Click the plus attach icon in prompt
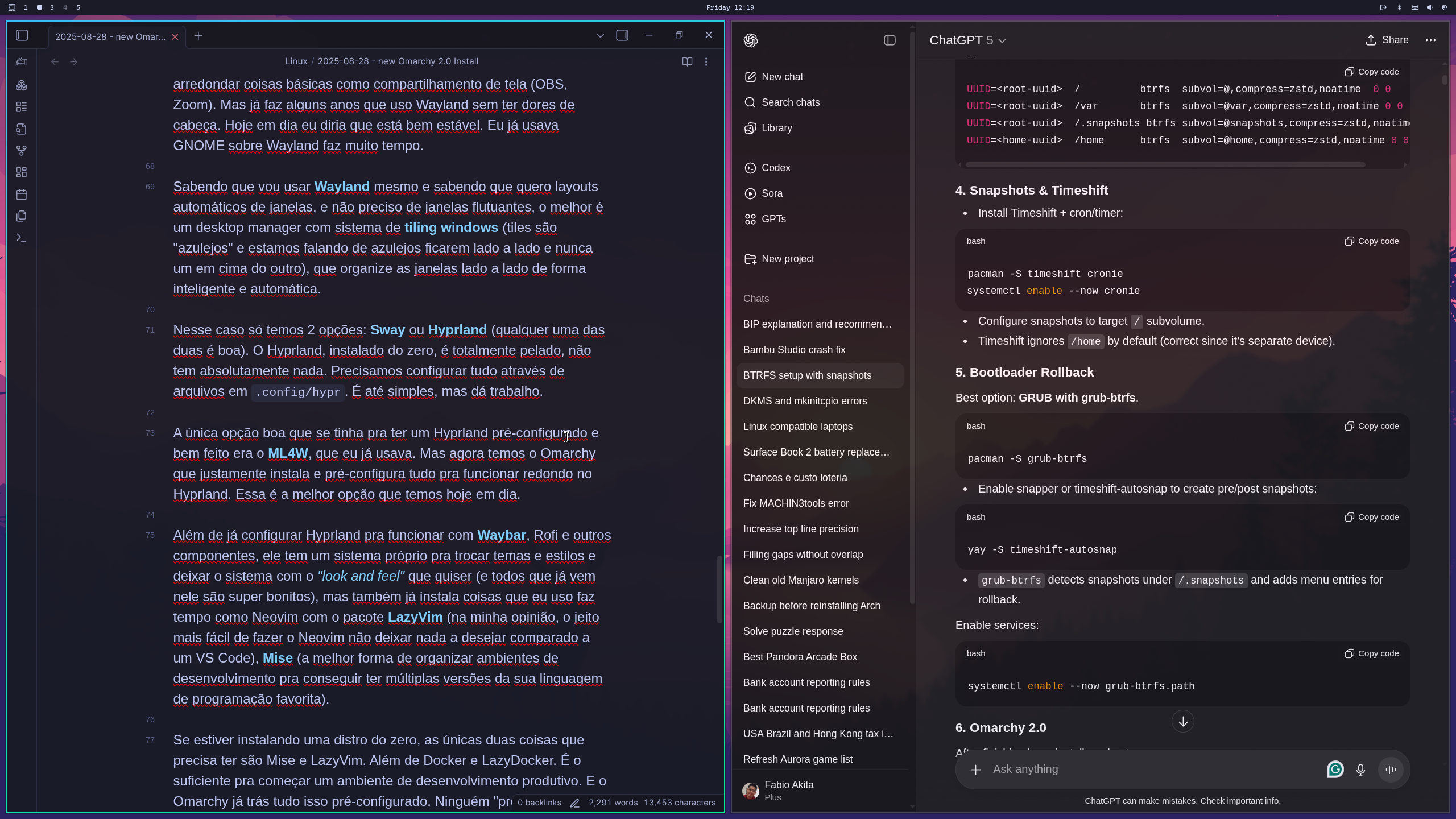Image resolution: width=1456 pixels, height=819 pixels. click(975, 770)
